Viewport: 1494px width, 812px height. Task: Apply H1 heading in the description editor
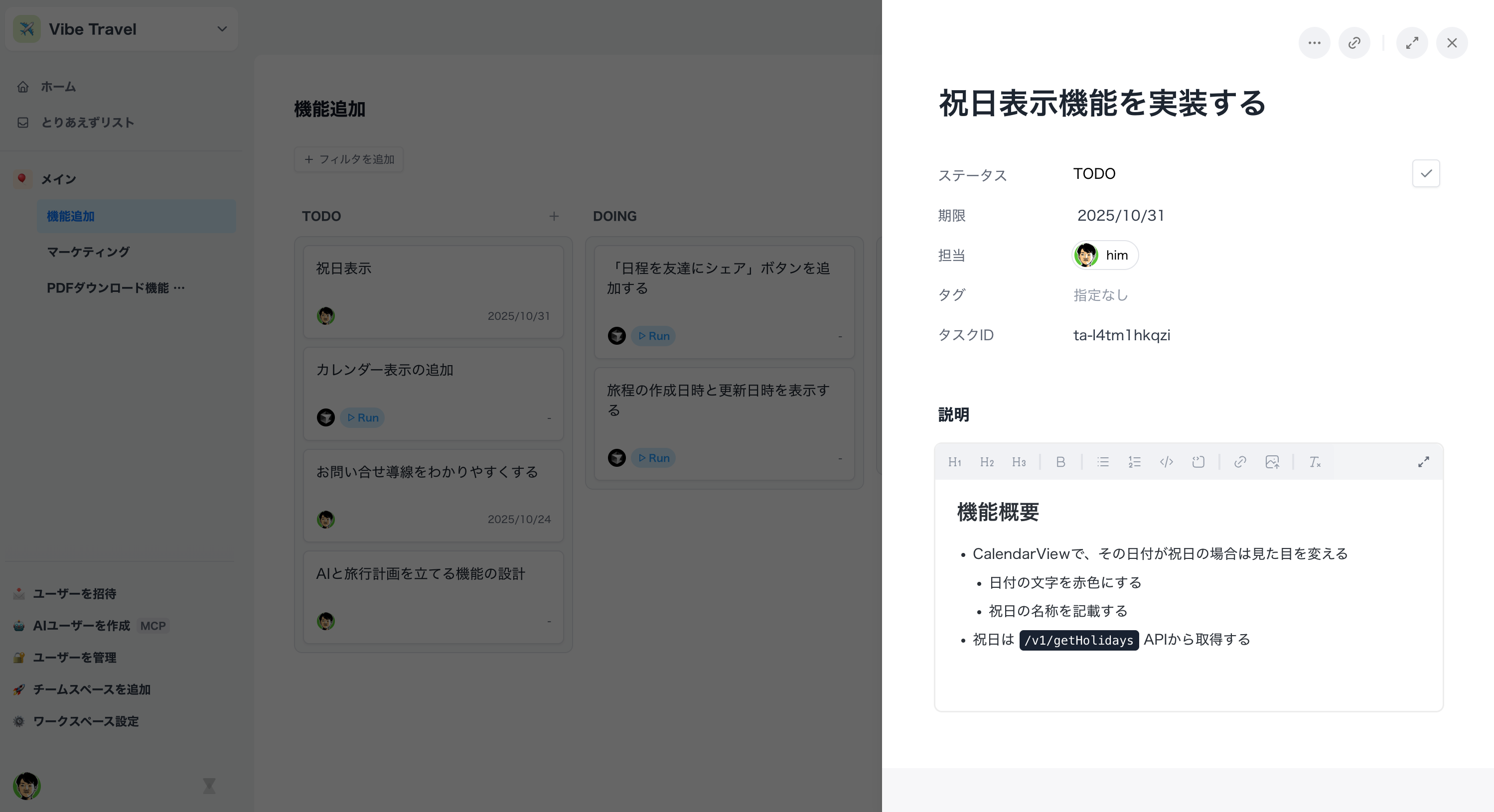tap(954, 462)
